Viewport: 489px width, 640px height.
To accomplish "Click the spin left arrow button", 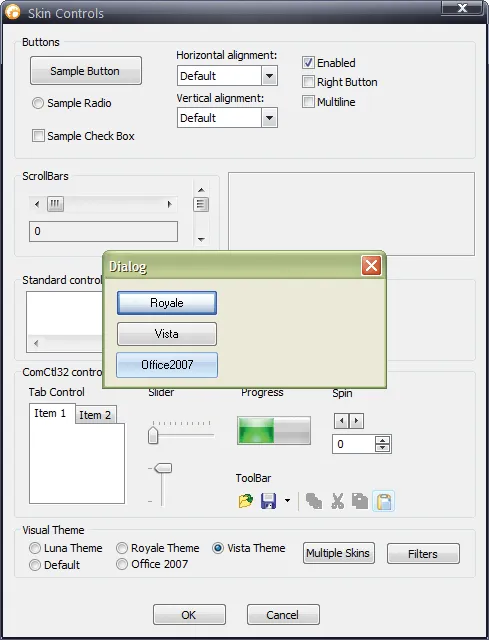I will tap(342, 420).
